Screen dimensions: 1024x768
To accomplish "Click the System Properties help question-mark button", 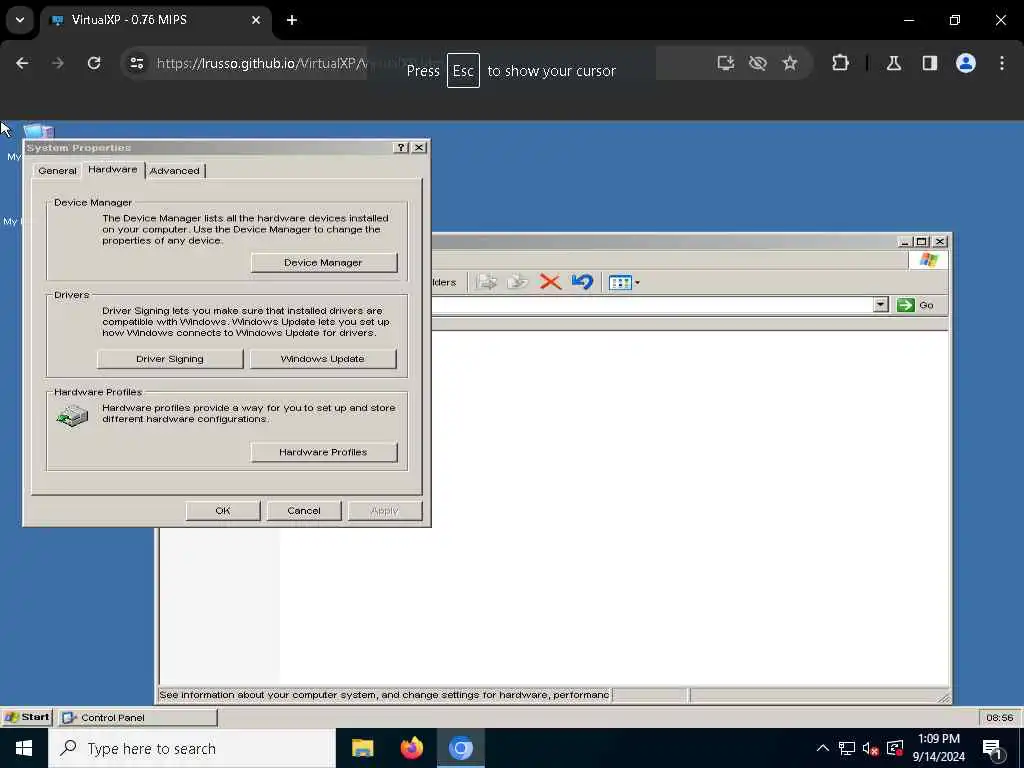I will pyautogui.click(x=402, y=148).
